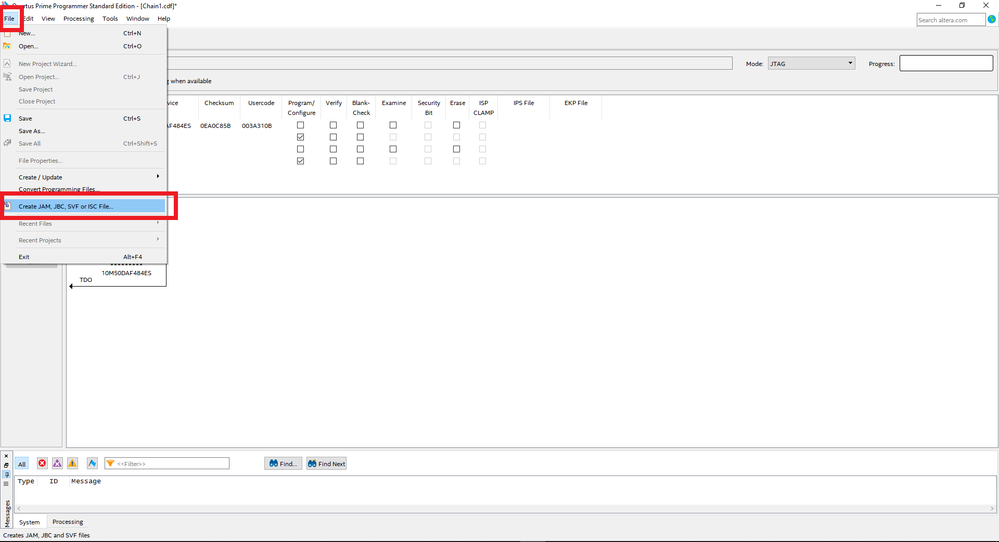This screenshot has width=999, height=542.
Task: Tick Blank-Check in the fourth row
Action: click(x=361, y=161)
